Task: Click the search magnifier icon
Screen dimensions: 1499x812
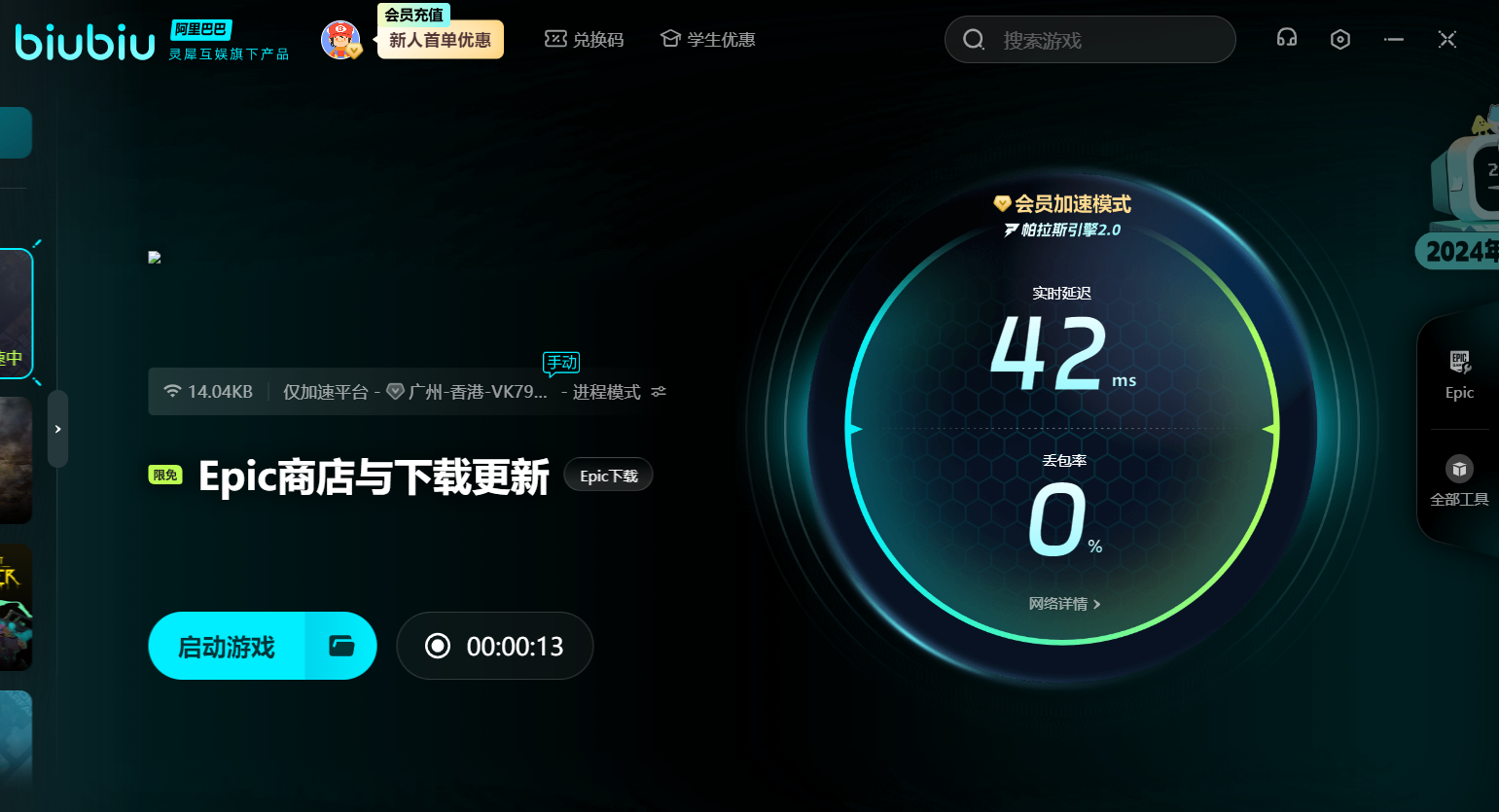Action: point(974,40)
